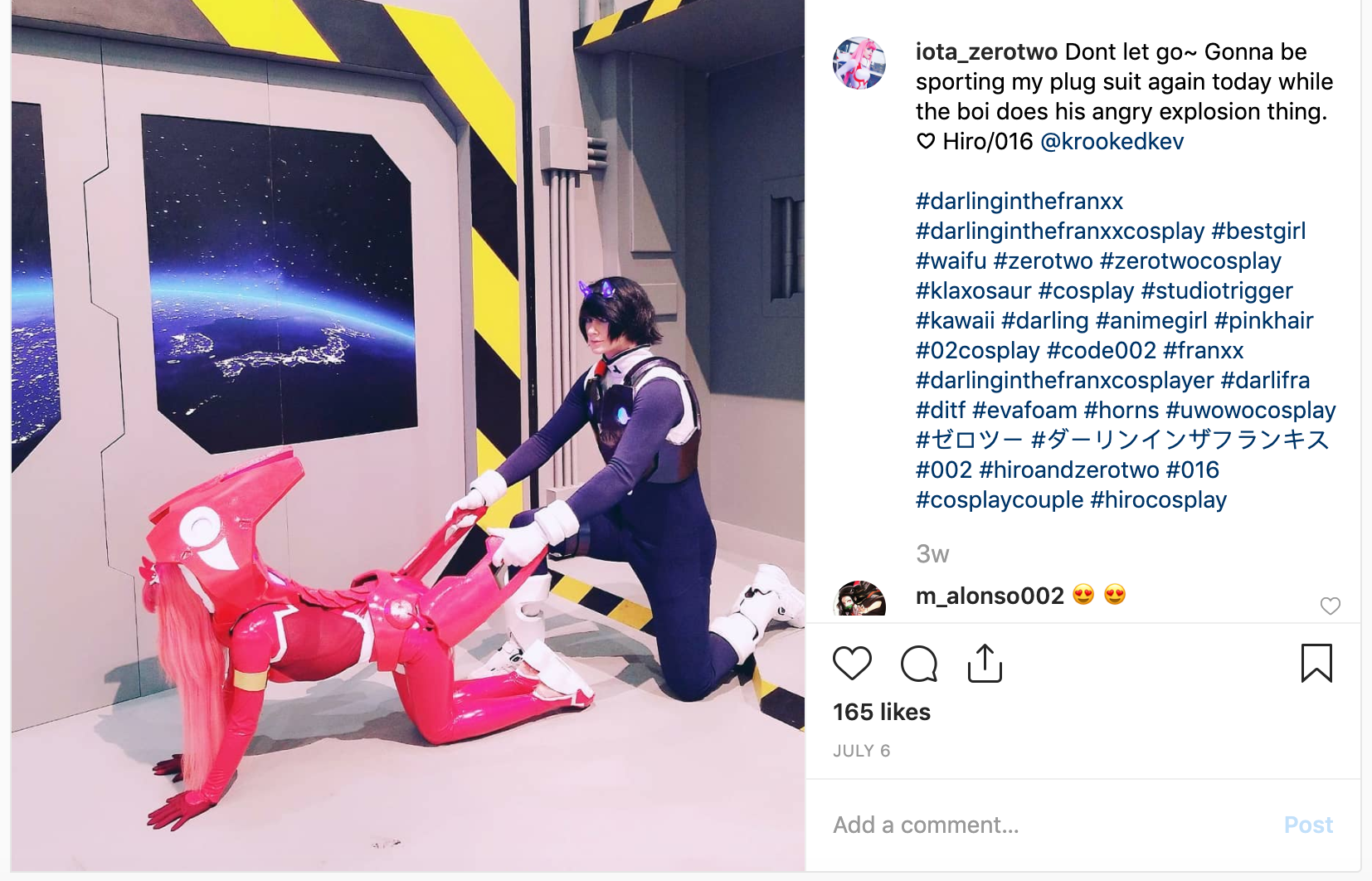Open the #zerotwocosplay hashtag
Screen dimensions: 1372x881
(1190, 260)
